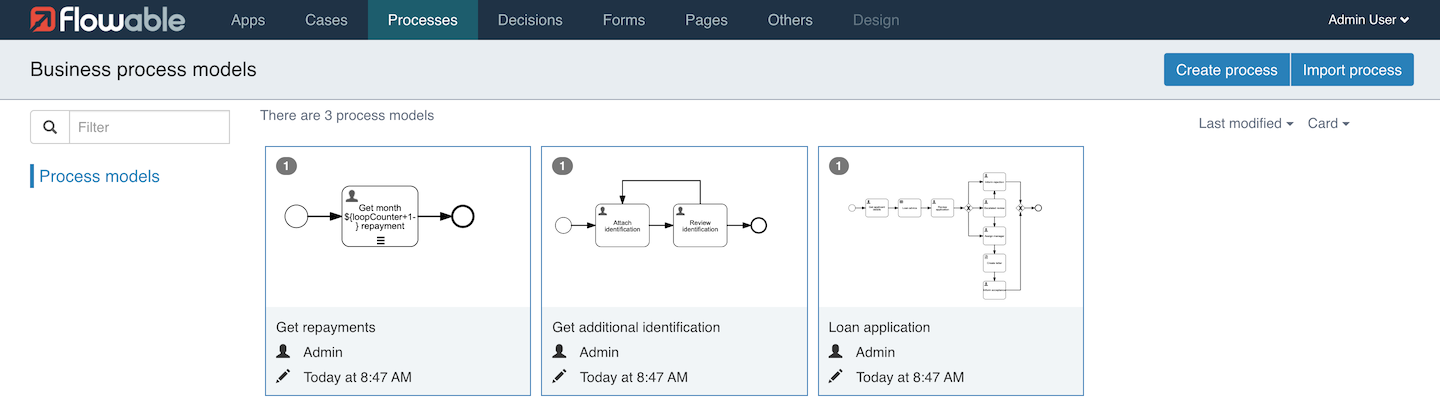Click version badge on Loan application card
This screenshot has height=410, width=1440.
click(x=839, y=166)
